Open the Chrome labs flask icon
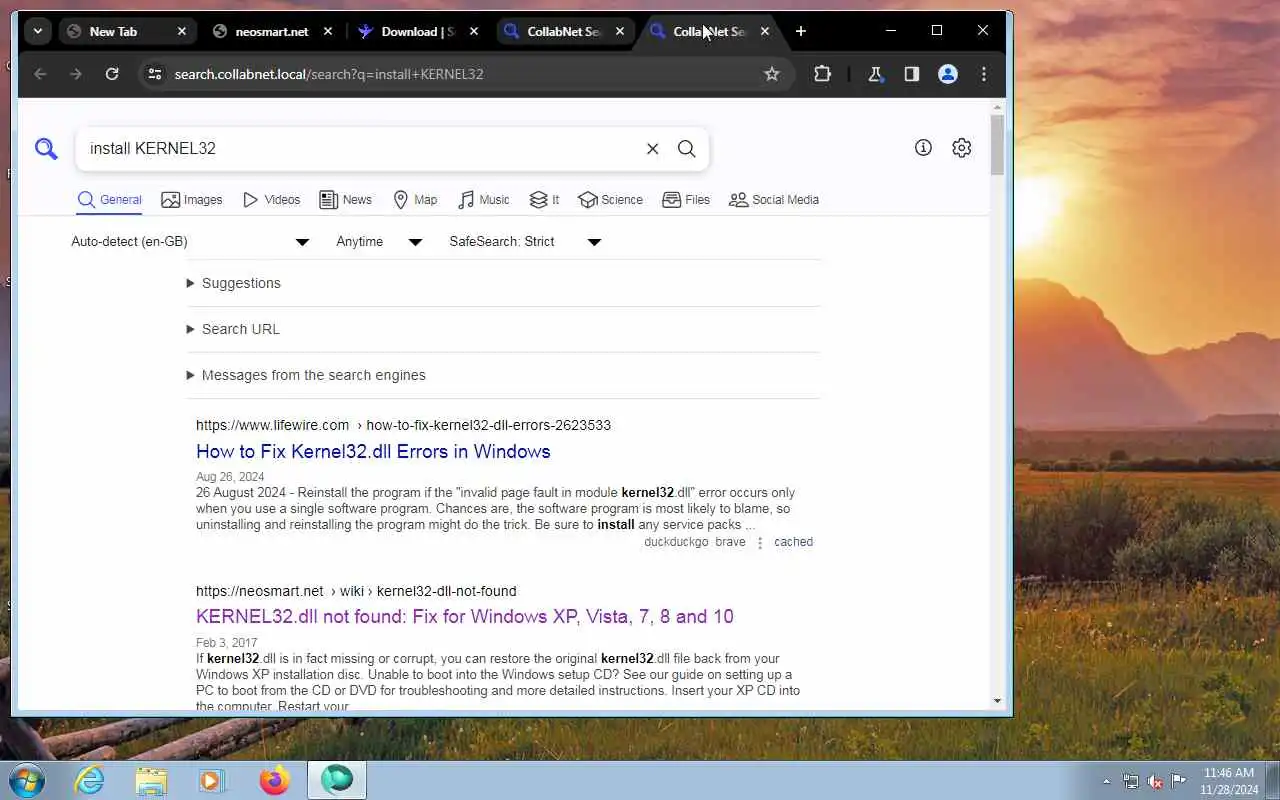The image size is (1280, 800). pos(875,74)
